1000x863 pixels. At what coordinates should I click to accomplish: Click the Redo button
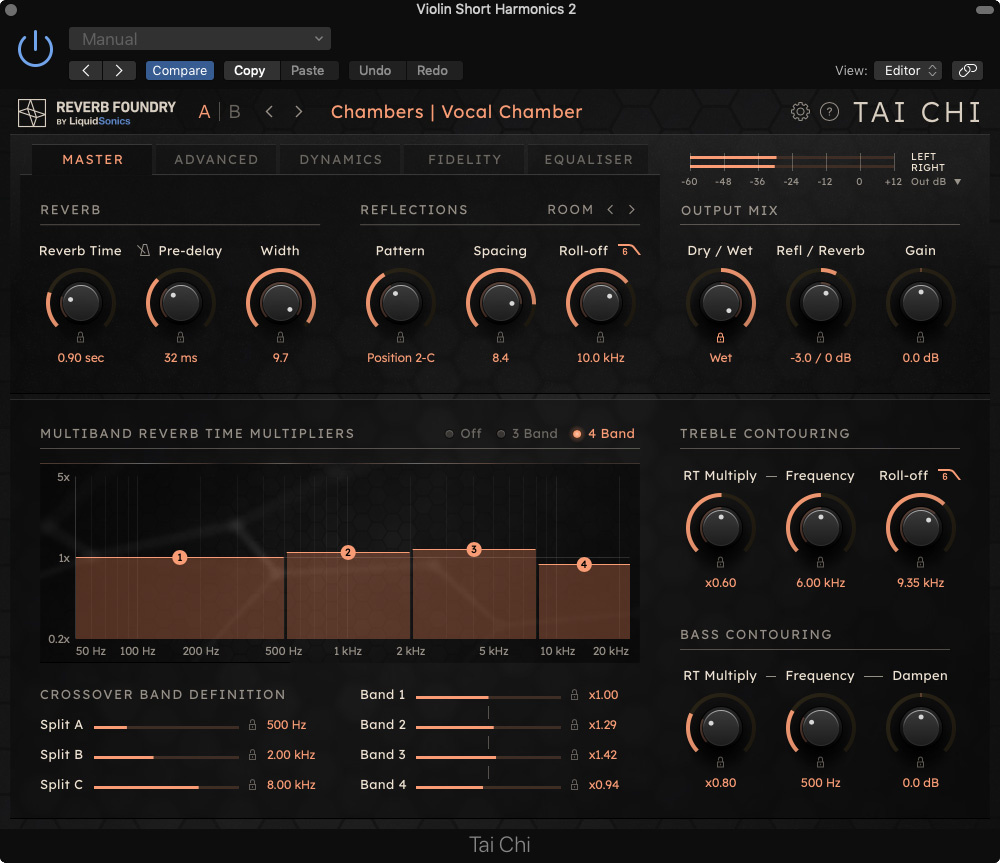click(432, 70)
